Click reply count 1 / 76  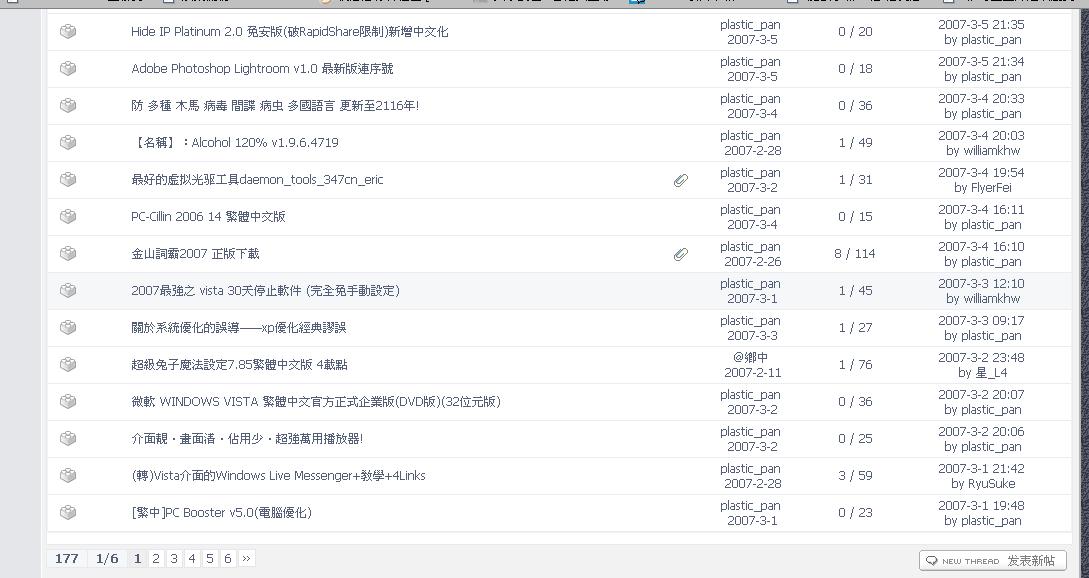tap(855, 364)
